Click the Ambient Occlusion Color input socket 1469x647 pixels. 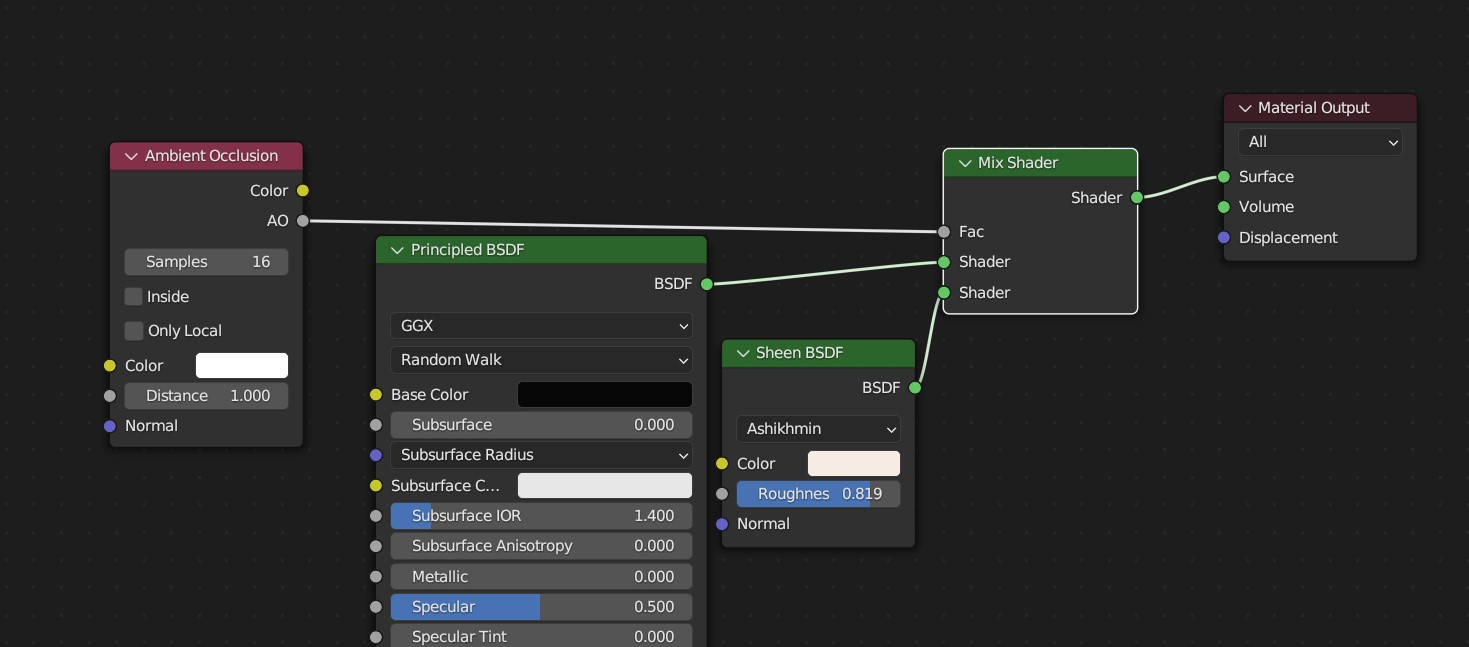point(110,366)
